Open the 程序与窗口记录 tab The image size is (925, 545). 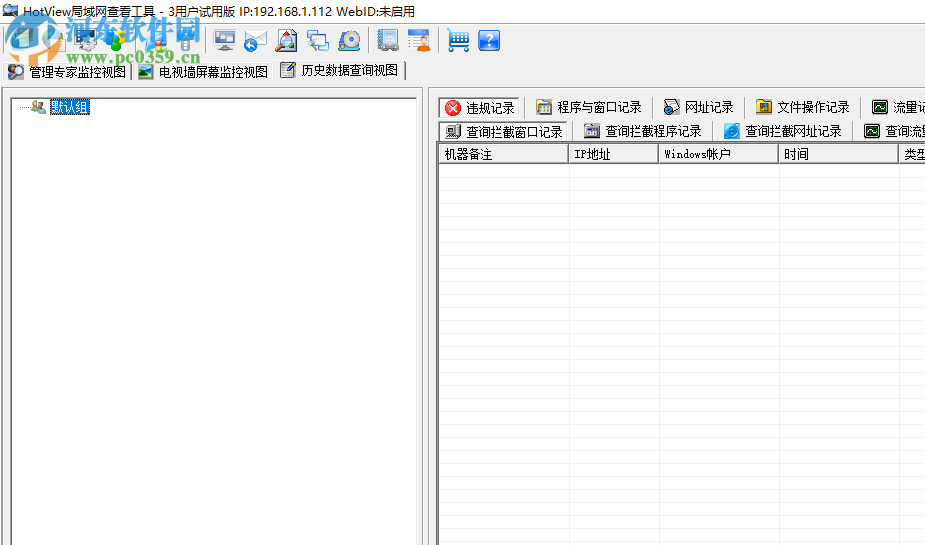(588, 107)
